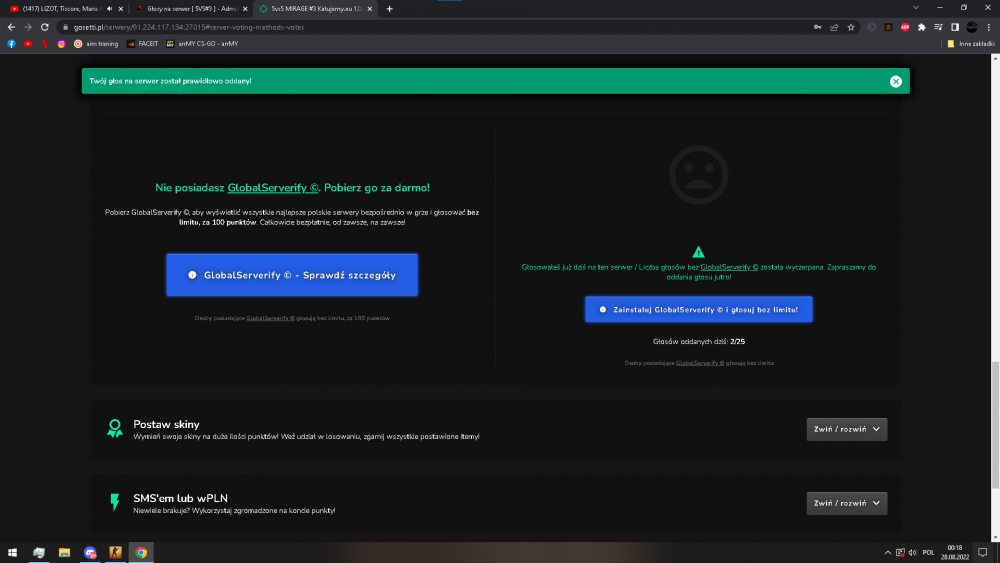Image resolution: width=1000 pixels, height=563 pixels.
Task: Open the FACEIT bookmark
Action: point(142,44)
